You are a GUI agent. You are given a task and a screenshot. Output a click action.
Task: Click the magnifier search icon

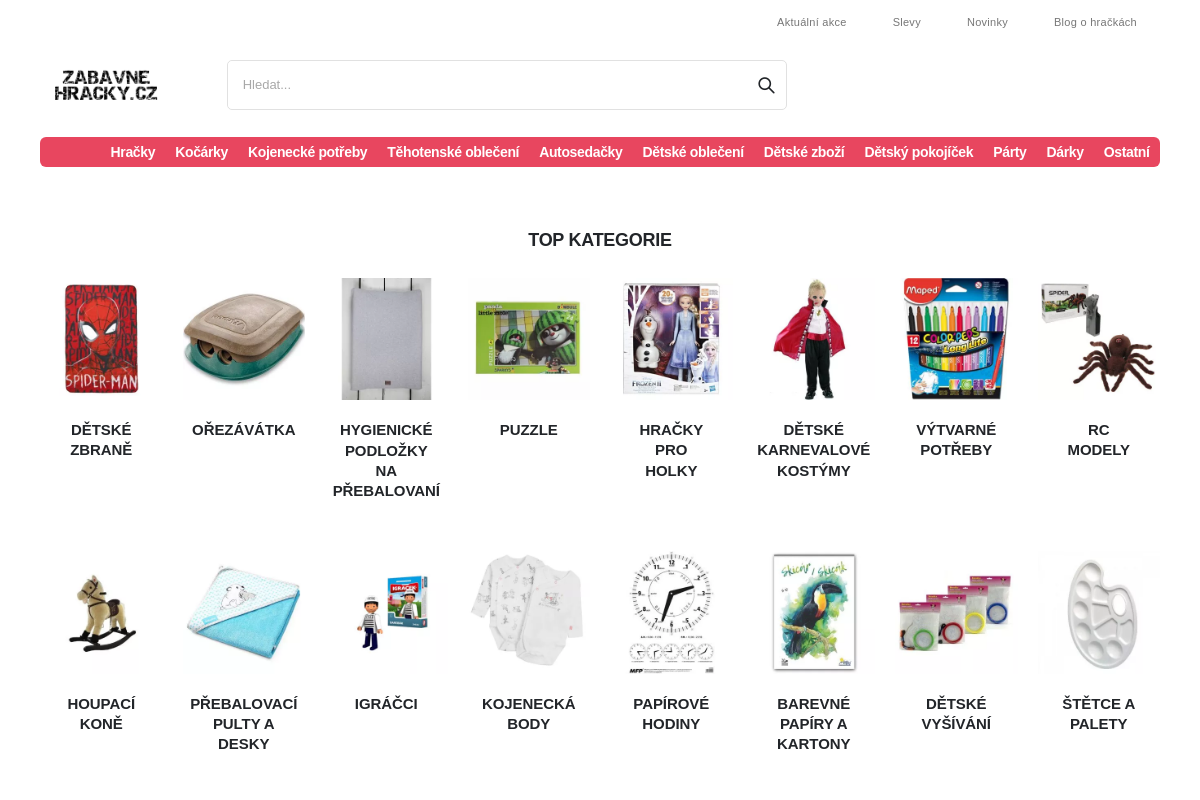[766, 85]
